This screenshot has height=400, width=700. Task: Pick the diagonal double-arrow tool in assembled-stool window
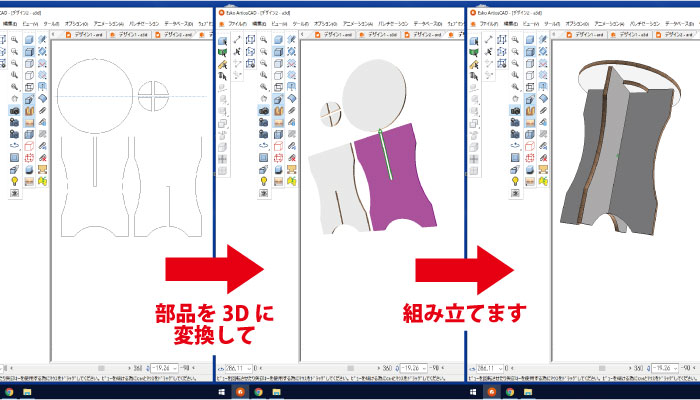(x=488, y=40)
